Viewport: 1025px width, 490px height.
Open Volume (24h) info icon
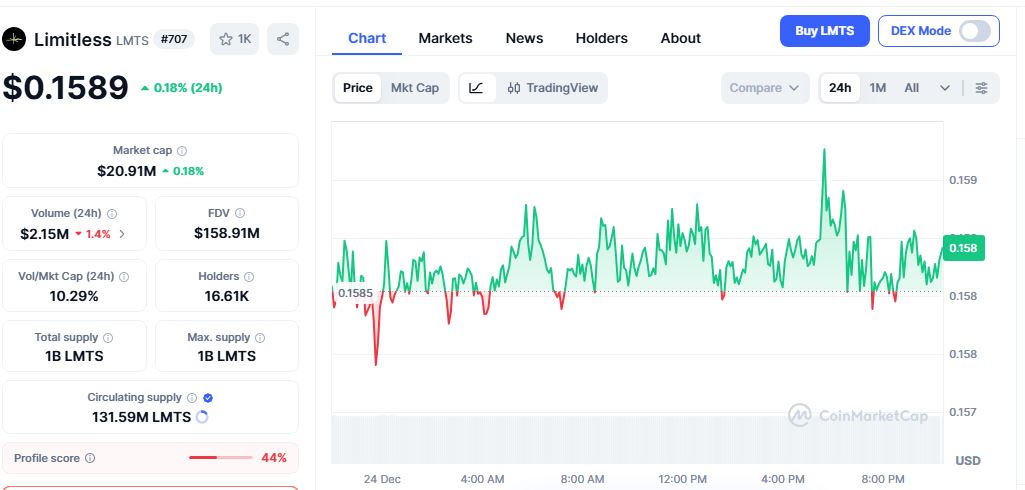coord(112,214)
